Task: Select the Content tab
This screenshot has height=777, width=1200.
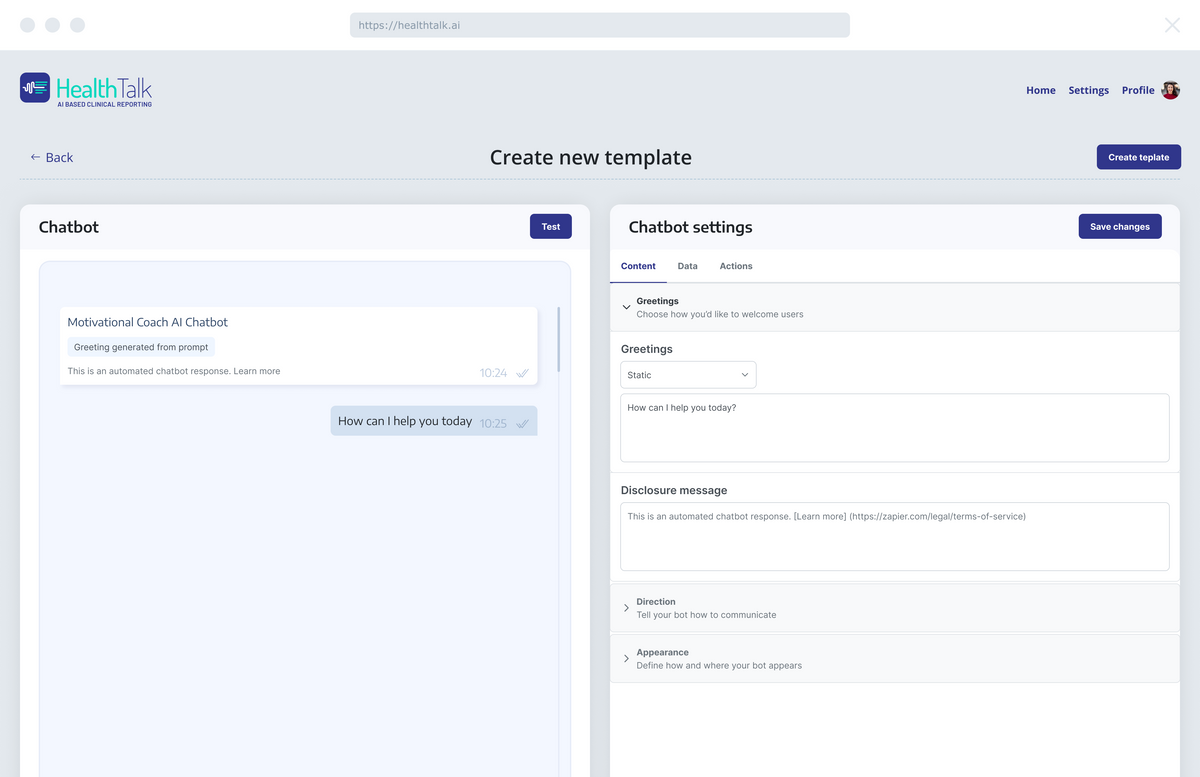Action: 638,266
